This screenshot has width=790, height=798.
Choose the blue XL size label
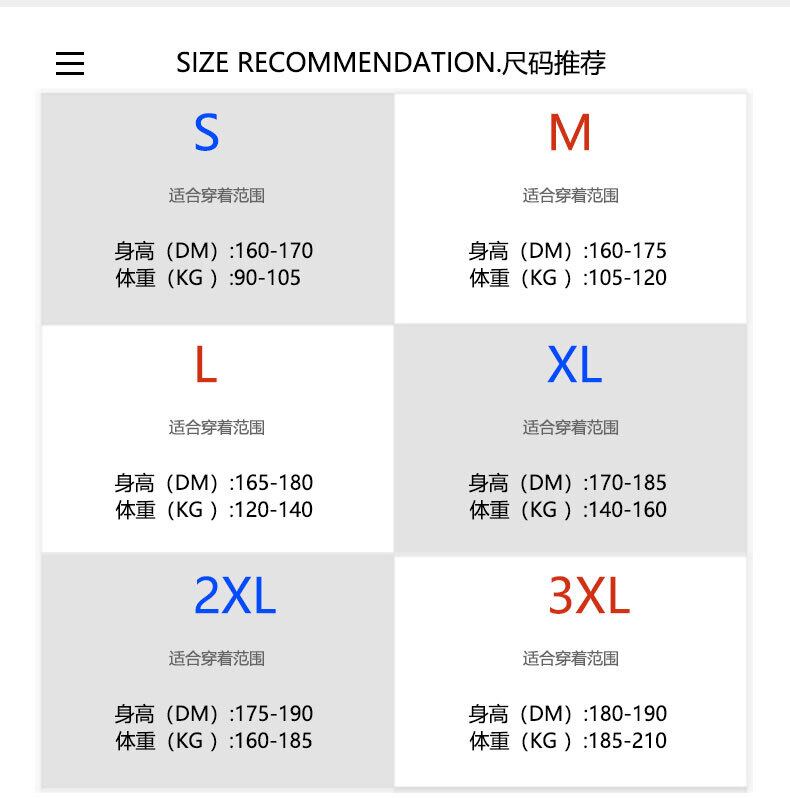pyautogui.click(x=574, y=366)
